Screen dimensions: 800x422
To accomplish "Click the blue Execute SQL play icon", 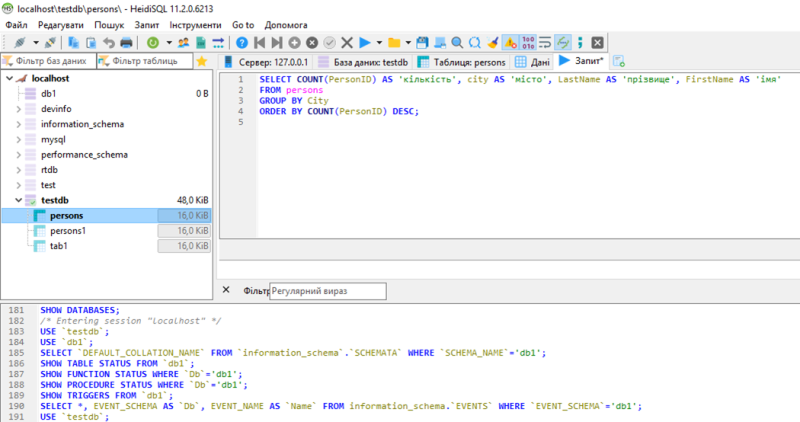I will [365, 43].
